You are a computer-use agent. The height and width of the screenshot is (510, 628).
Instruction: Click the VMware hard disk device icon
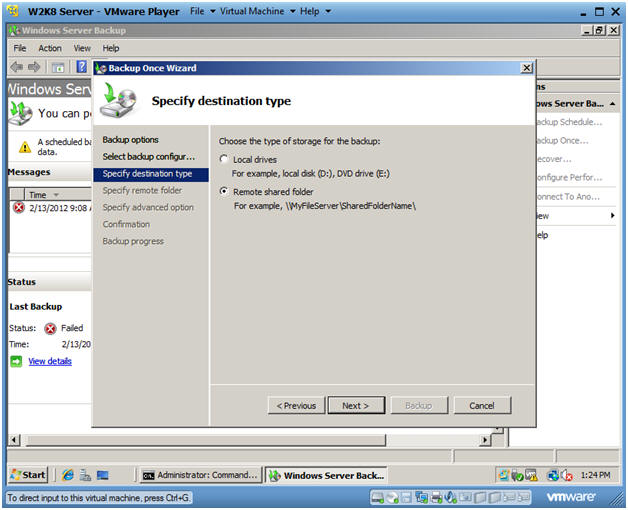(x=377, y=498)
